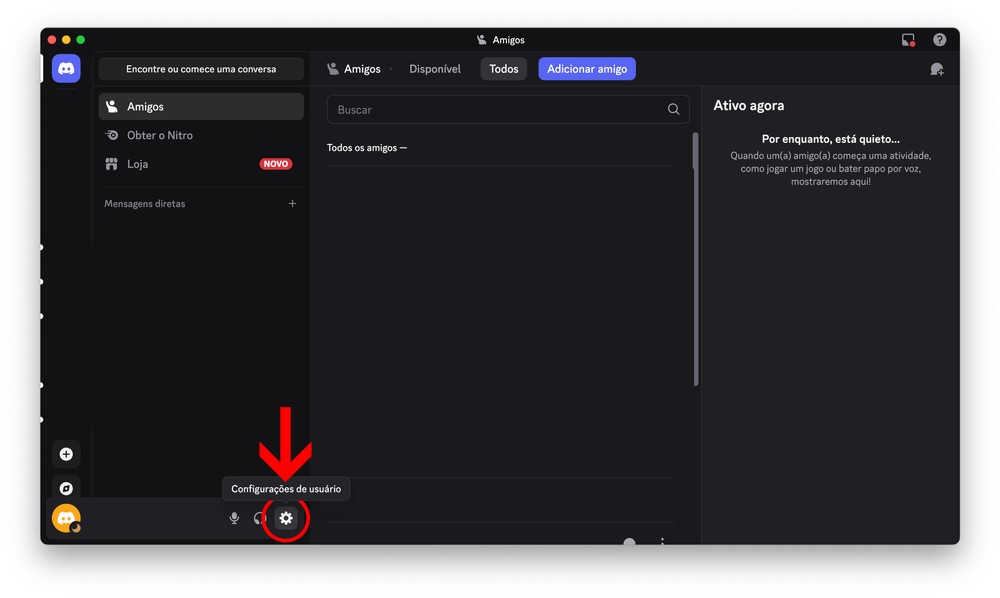Viewport: 1000px width, 598px height.
Task: Add a server with the plus icon
Action: coord(66,454)
